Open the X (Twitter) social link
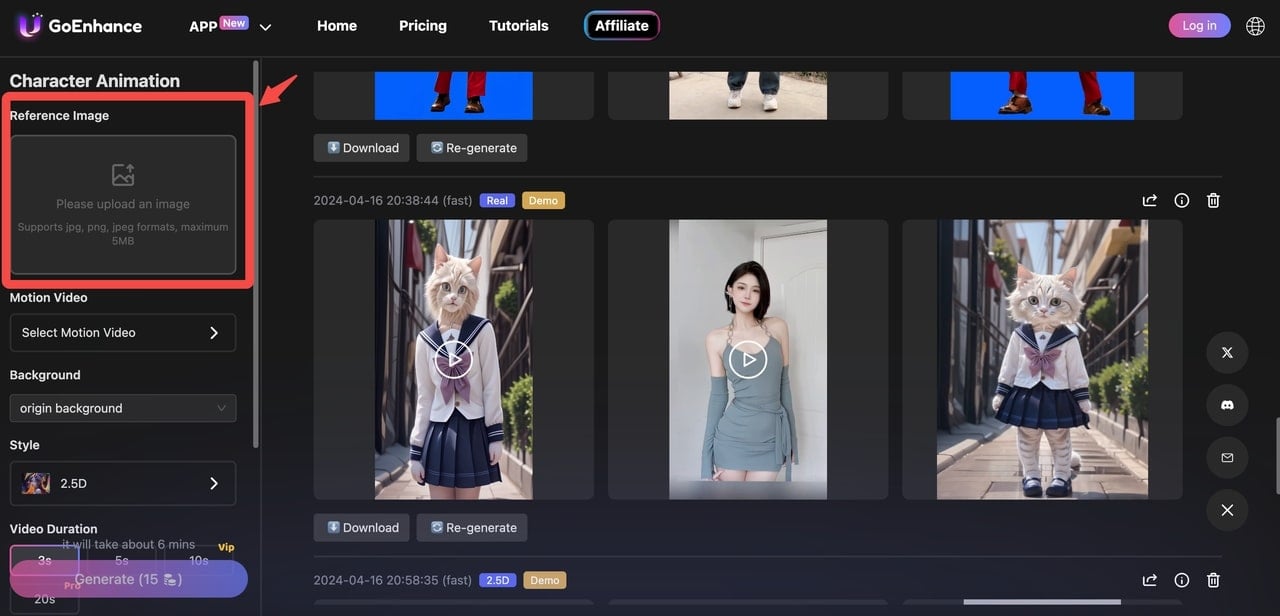Image resolution: width=1280 pixels, height=616 pixels. coord(1227,353)
